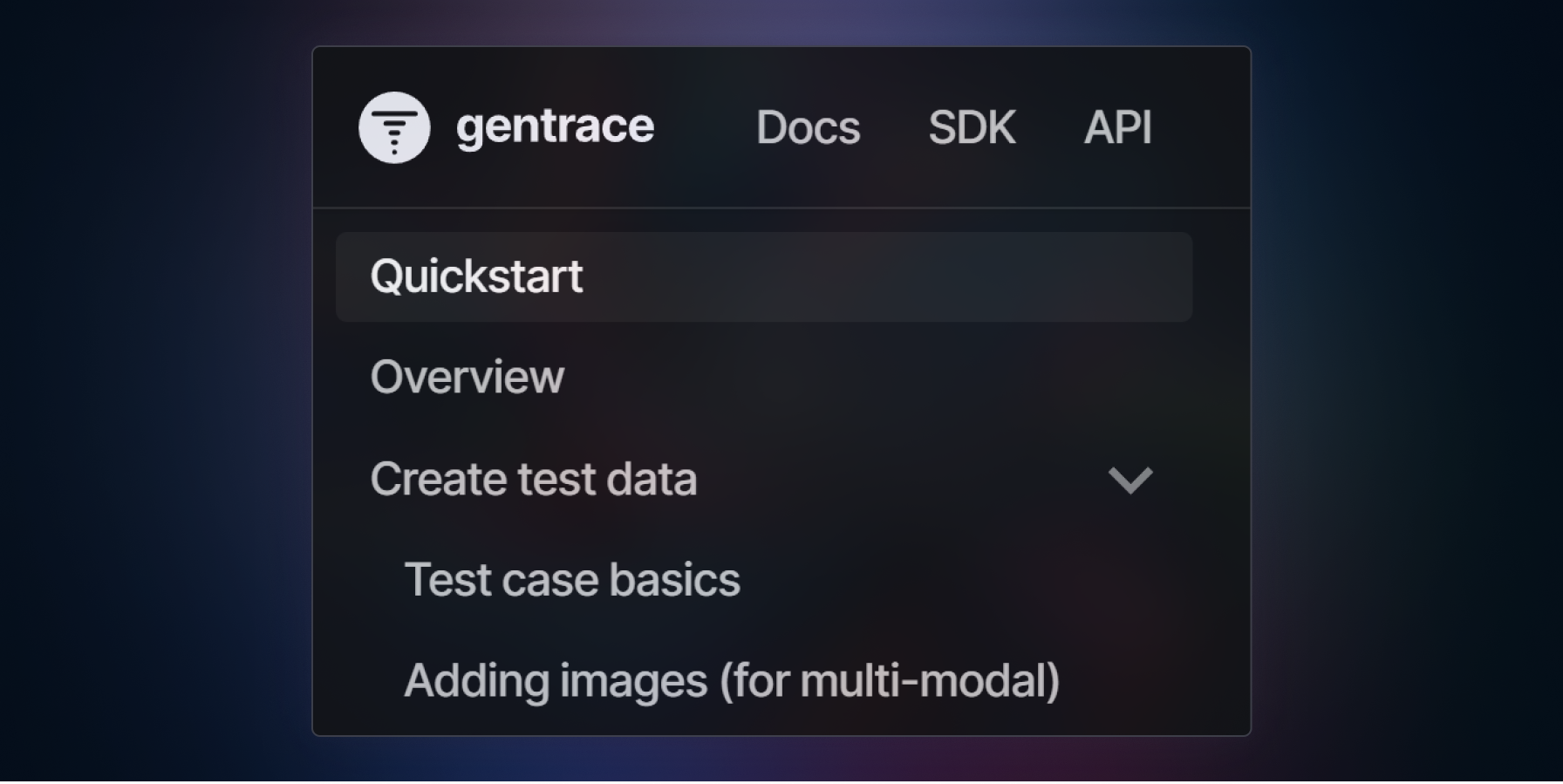Click the Gentrace funnel logo icon
This screenshot has width=1563, height=784.
point(394,127)
